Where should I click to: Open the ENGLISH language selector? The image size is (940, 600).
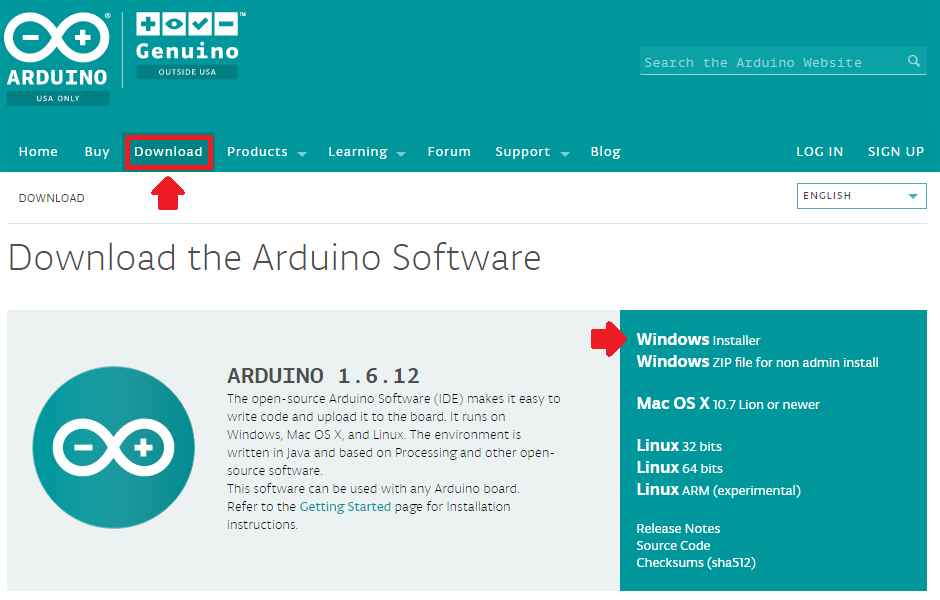(x=861, y=196)
